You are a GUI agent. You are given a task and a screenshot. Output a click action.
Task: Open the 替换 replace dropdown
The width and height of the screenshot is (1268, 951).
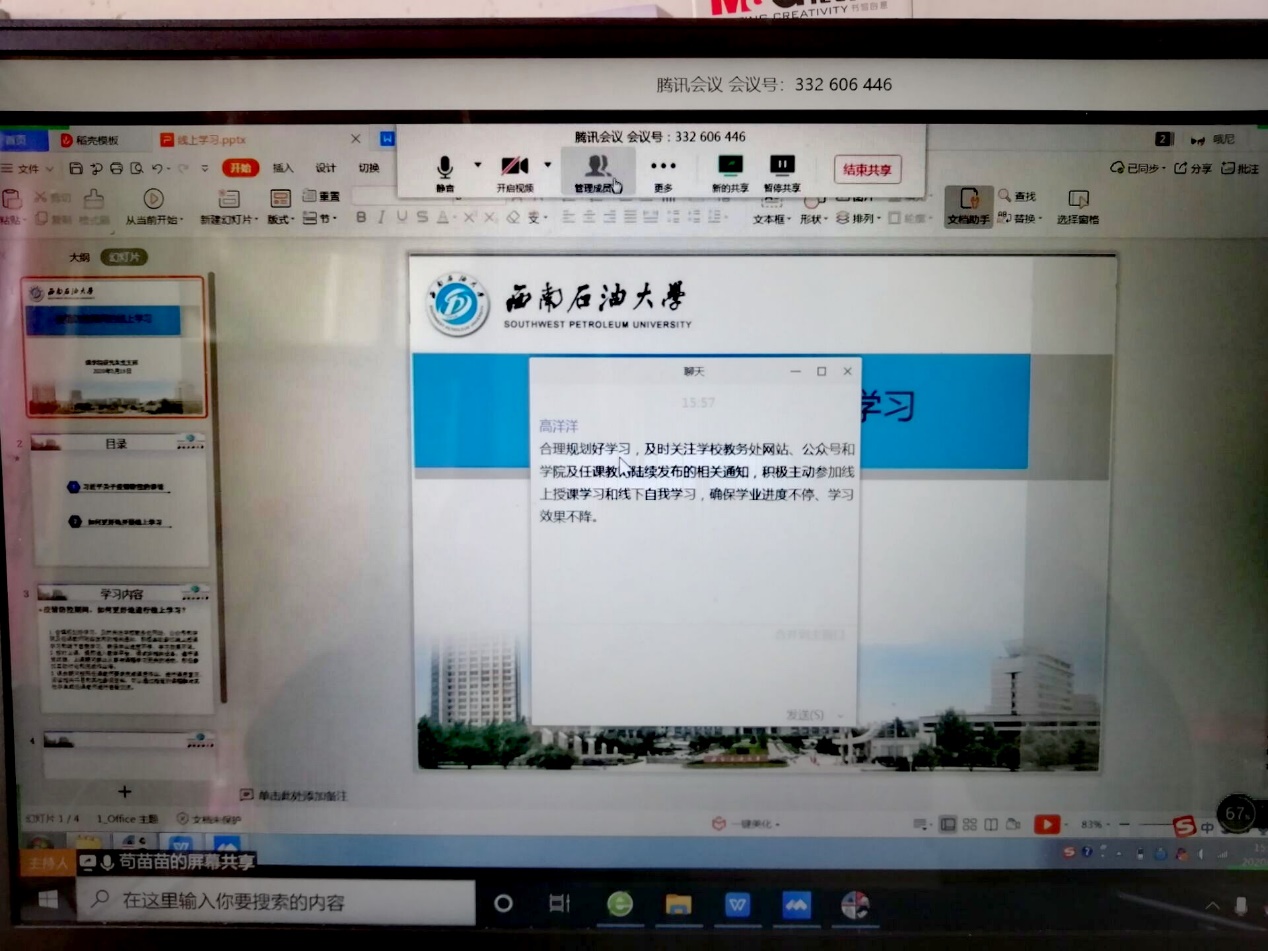pos(1020,218)
